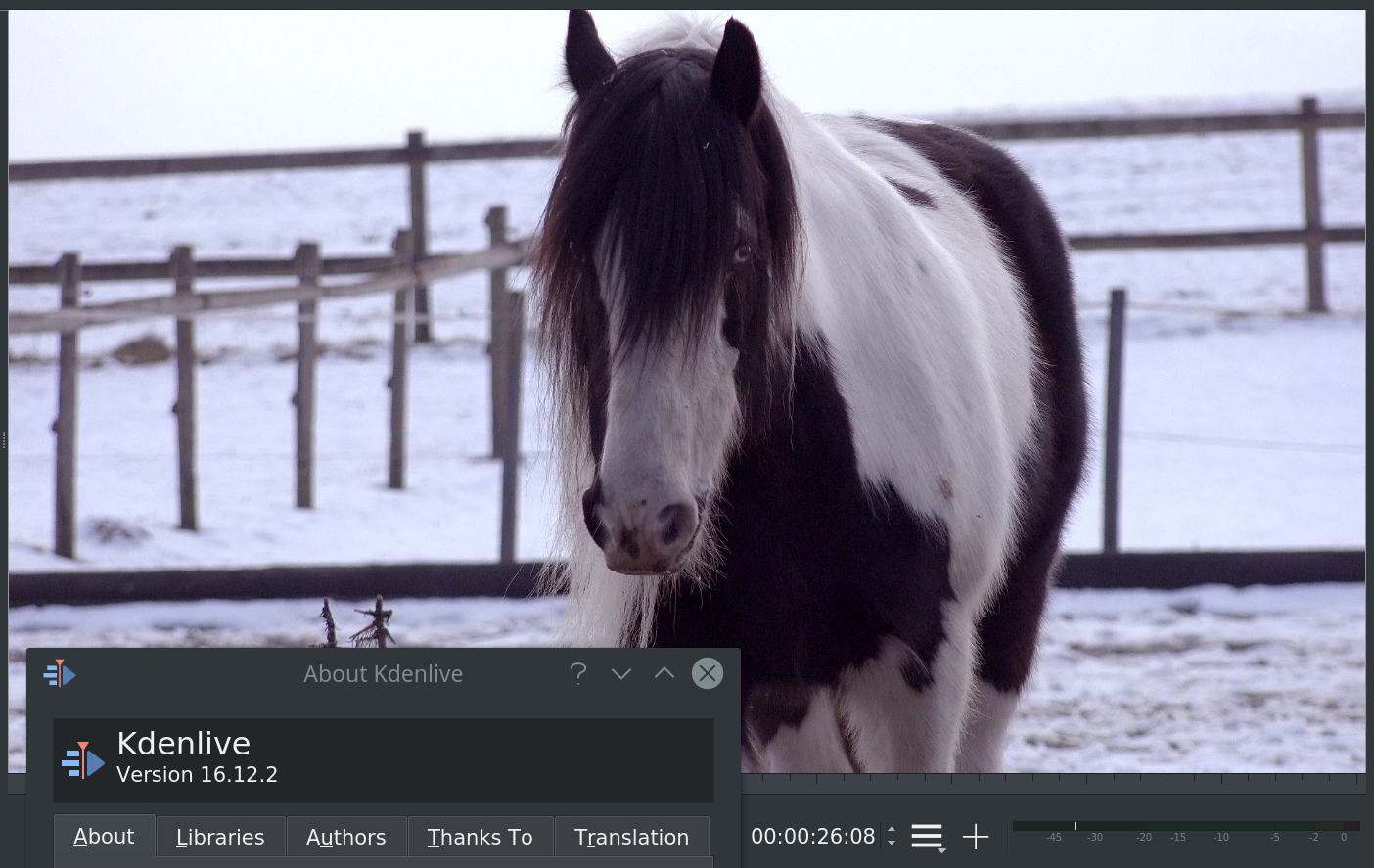Select the Kdenlive logo beside the version text
The width and height of the screenshot is (1374, 868).
[83, 759]
